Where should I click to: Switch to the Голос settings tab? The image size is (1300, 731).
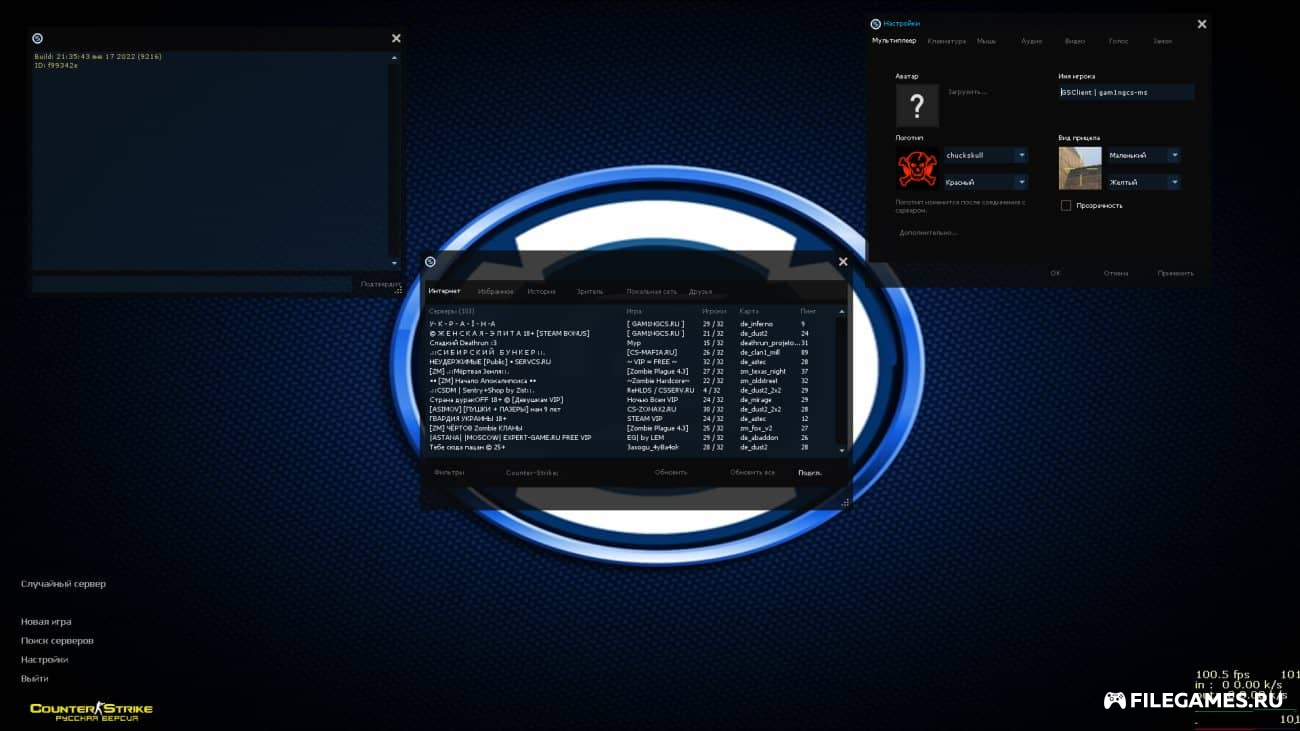tap(1119, 41)
